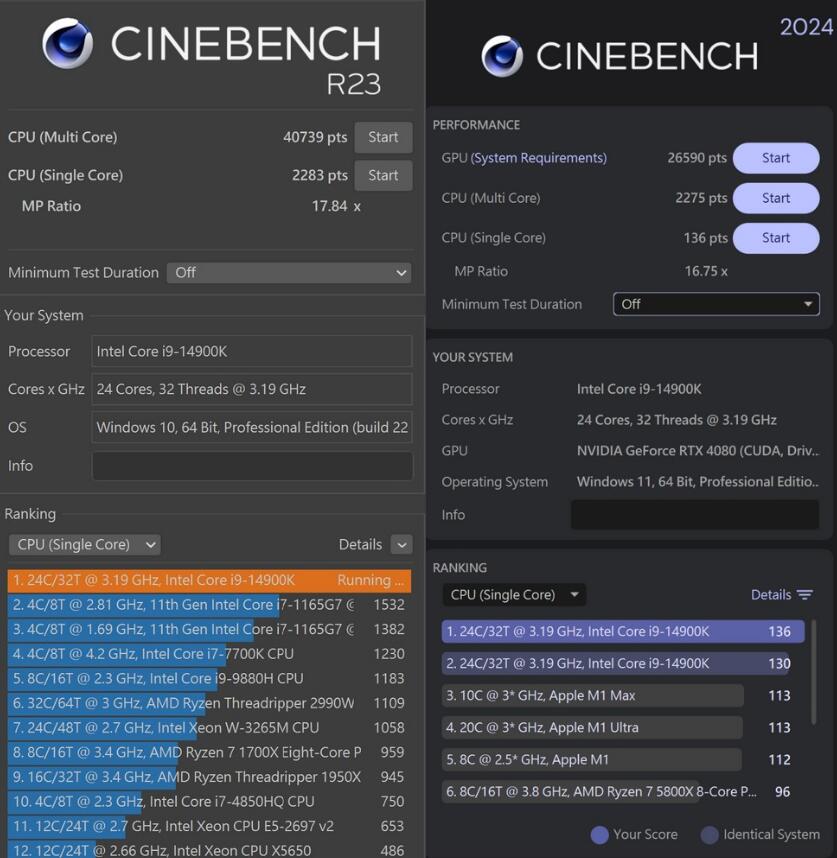Click the R23 Info input field
The height and width of the screenshot is (858, 837).
click(x=252, y=466)
